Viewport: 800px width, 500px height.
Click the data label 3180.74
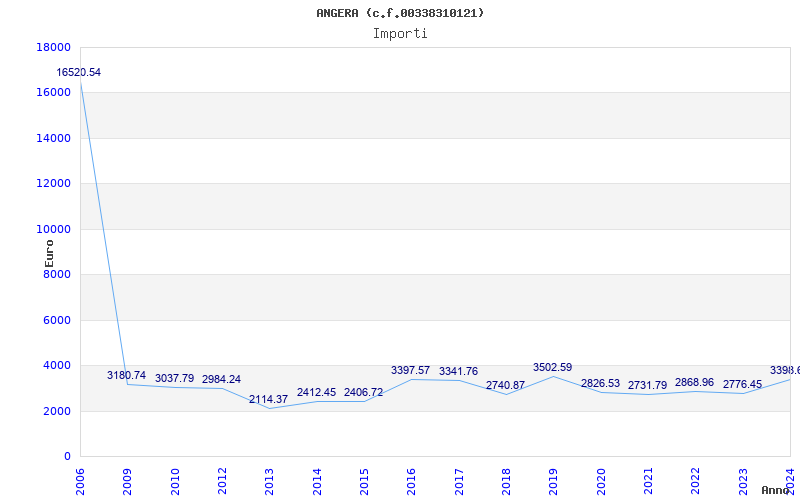point(127,376)
